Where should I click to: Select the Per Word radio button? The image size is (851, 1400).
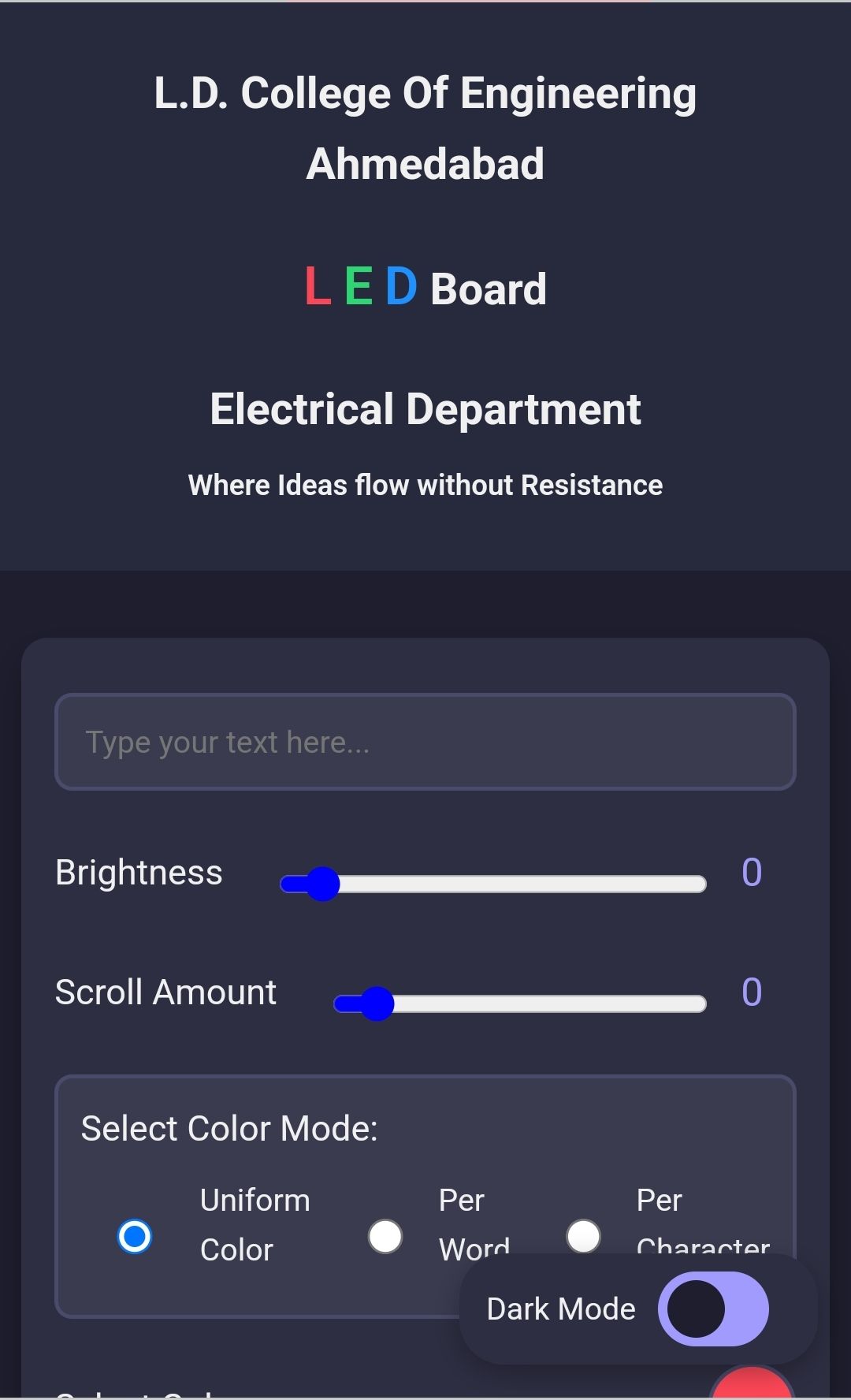(x=385, y=1236)
